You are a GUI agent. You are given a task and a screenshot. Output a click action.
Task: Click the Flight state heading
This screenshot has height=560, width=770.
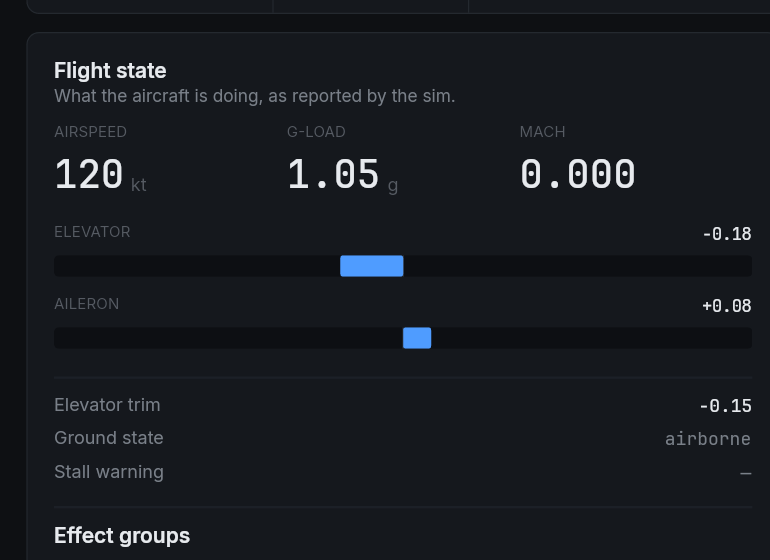click(x=110, y=71)
